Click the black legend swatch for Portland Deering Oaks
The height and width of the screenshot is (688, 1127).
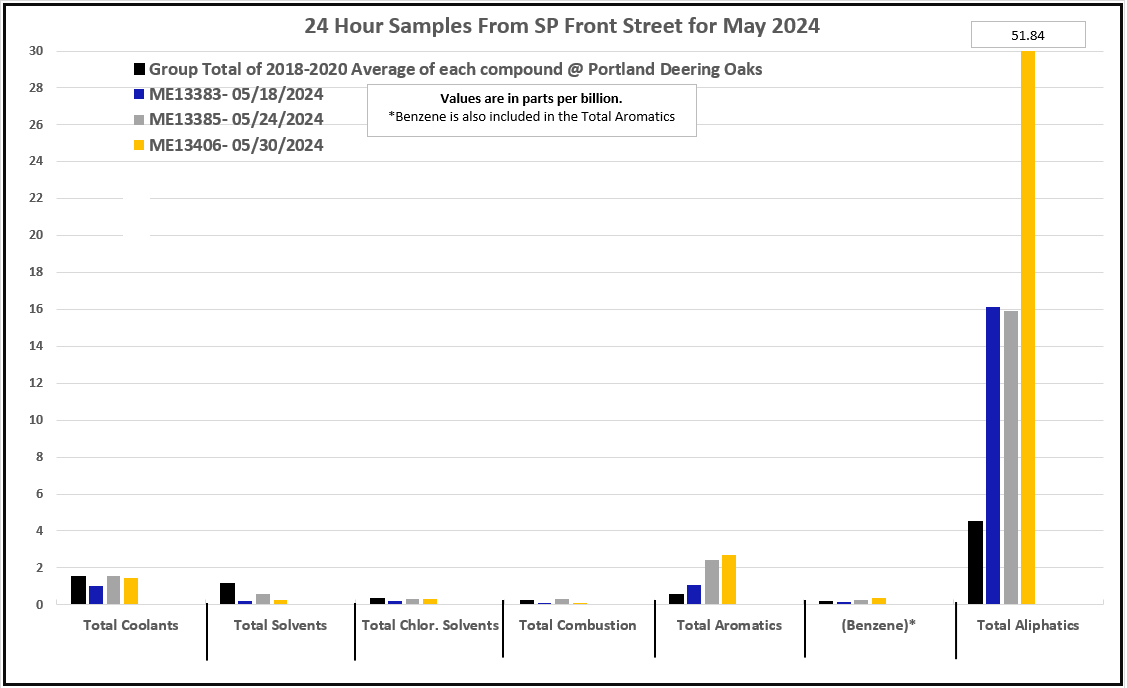tap(139, 70)
